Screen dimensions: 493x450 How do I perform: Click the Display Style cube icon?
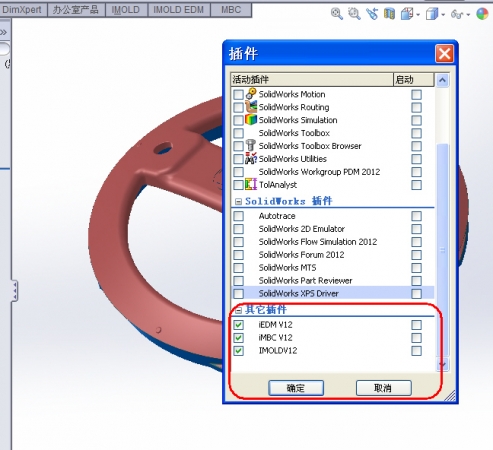click(x=432, y=14)
